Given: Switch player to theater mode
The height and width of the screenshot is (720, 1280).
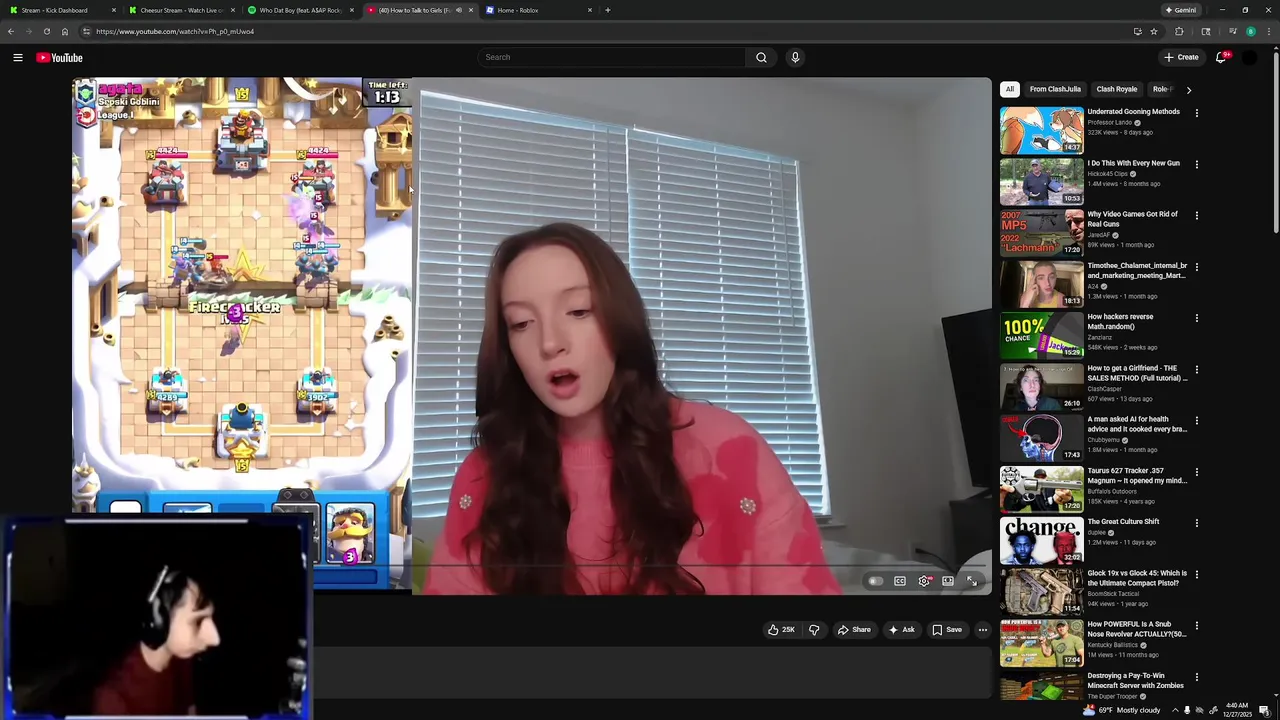Looking at the screenshot, I should pyautogui.click(x=948, y=581).
